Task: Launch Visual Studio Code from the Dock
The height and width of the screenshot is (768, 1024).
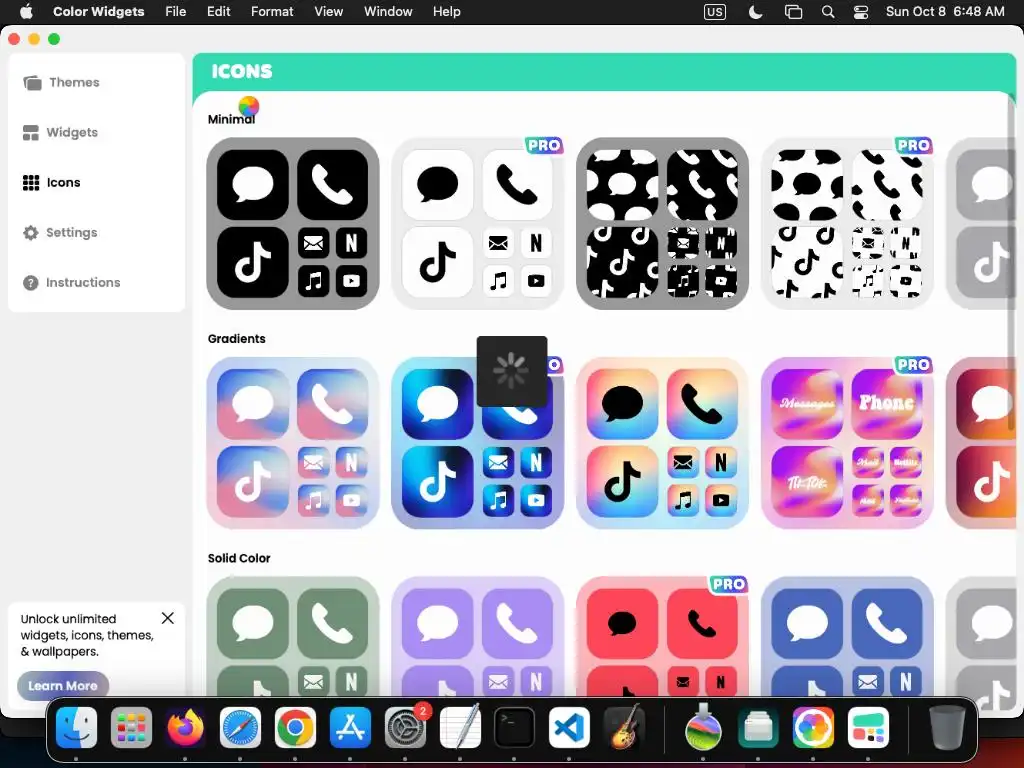Action: tap(569, 728)
